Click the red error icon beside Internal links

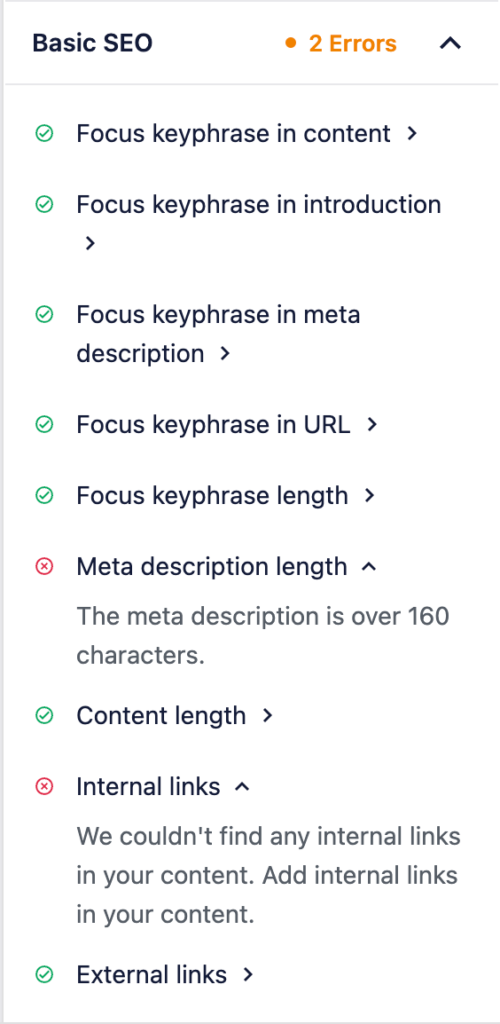(x=44, y=788)
